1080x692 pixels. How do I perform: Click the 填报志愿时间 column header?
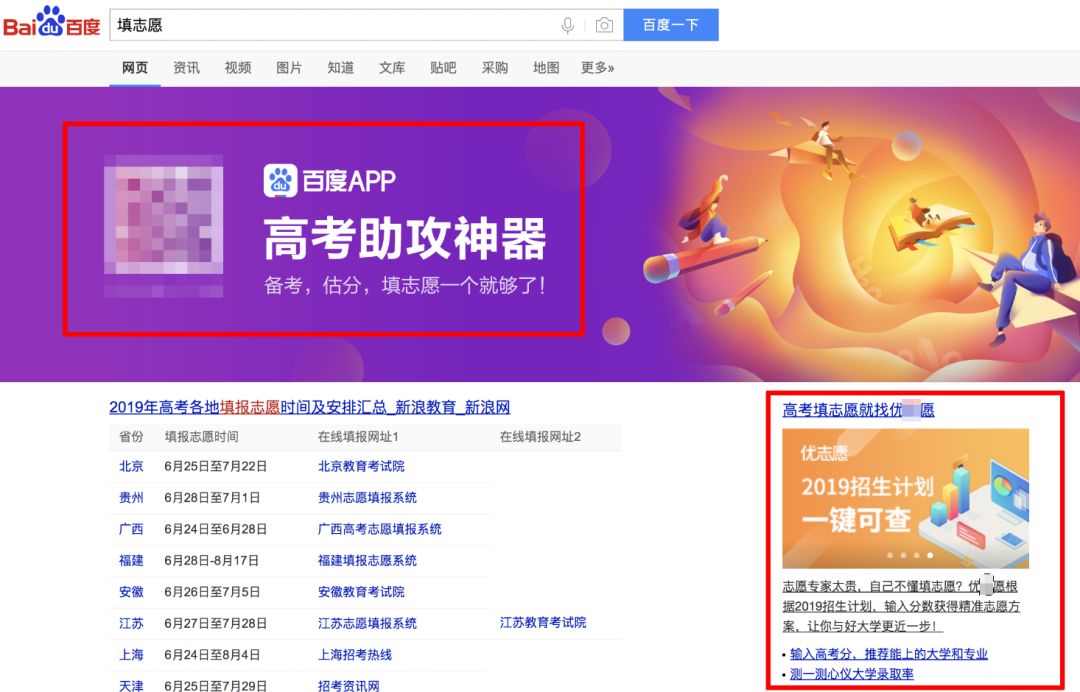point(201,437)
